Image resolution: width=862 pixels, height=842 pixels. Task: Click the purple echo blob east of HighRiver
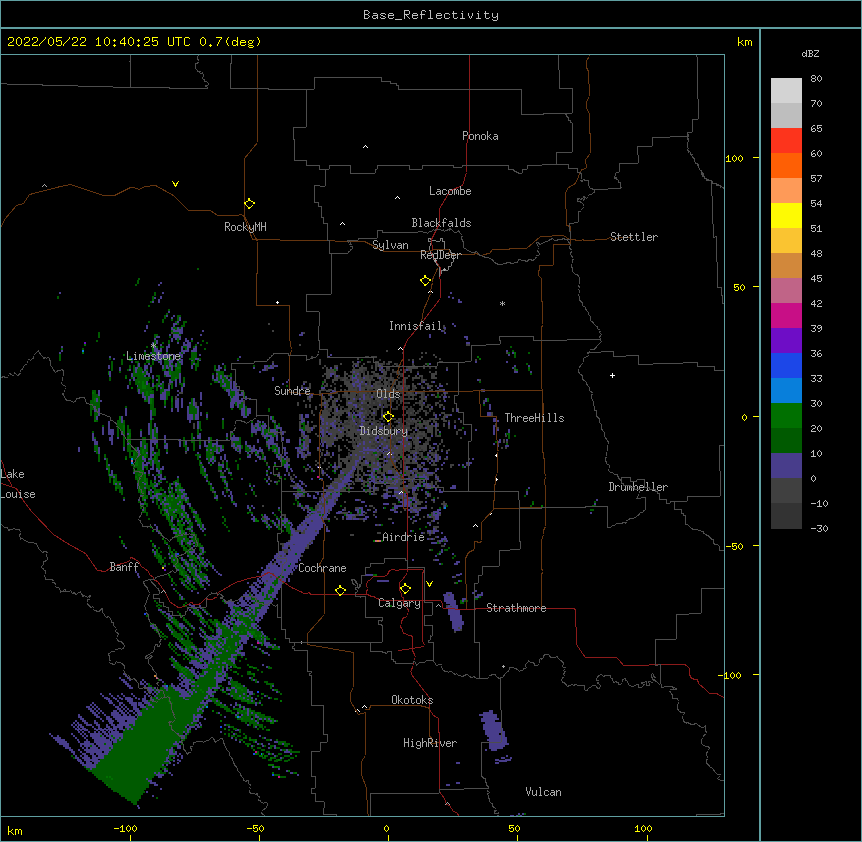494,730
